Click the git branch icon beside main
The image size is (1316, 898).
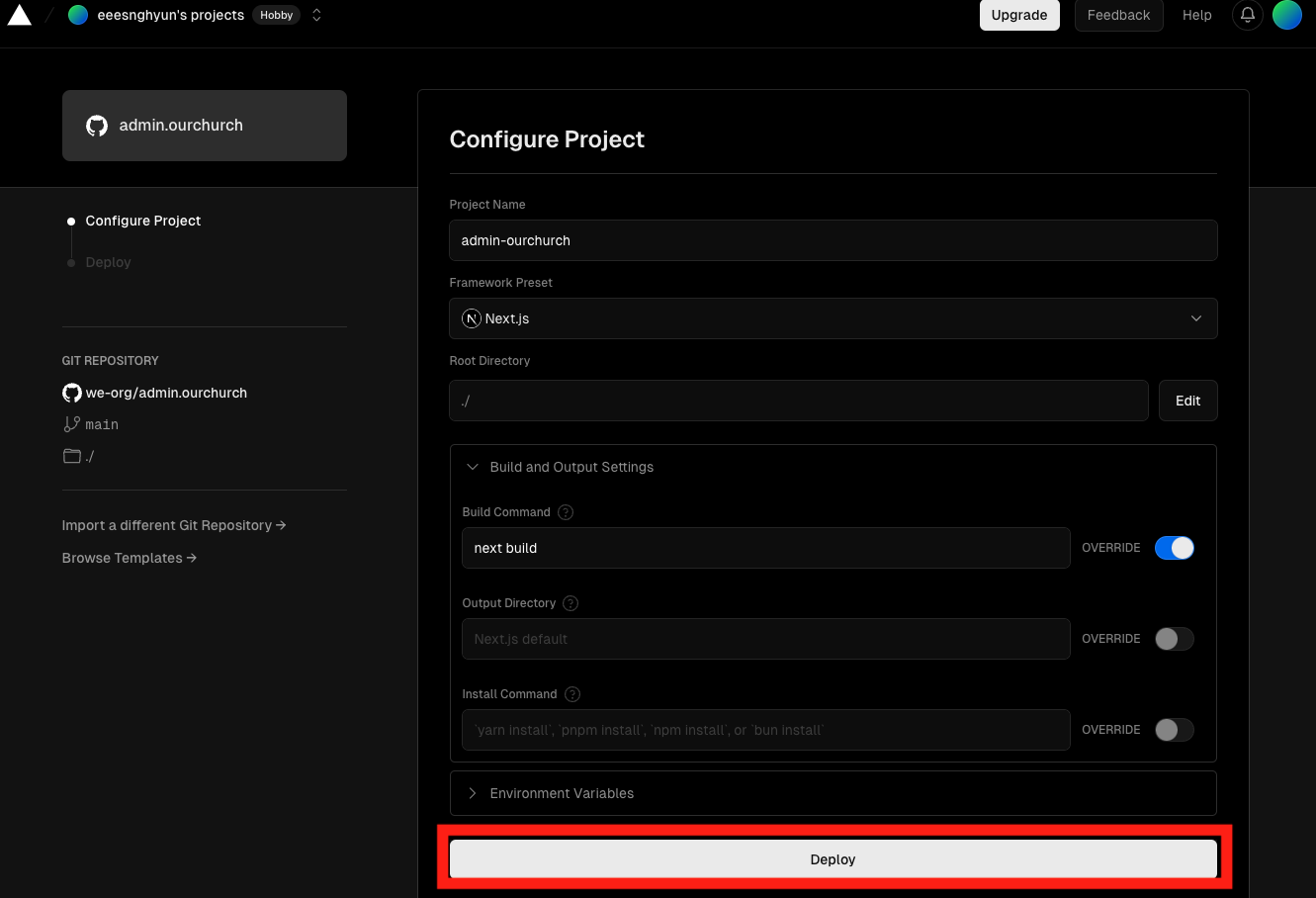pos(72,424)
